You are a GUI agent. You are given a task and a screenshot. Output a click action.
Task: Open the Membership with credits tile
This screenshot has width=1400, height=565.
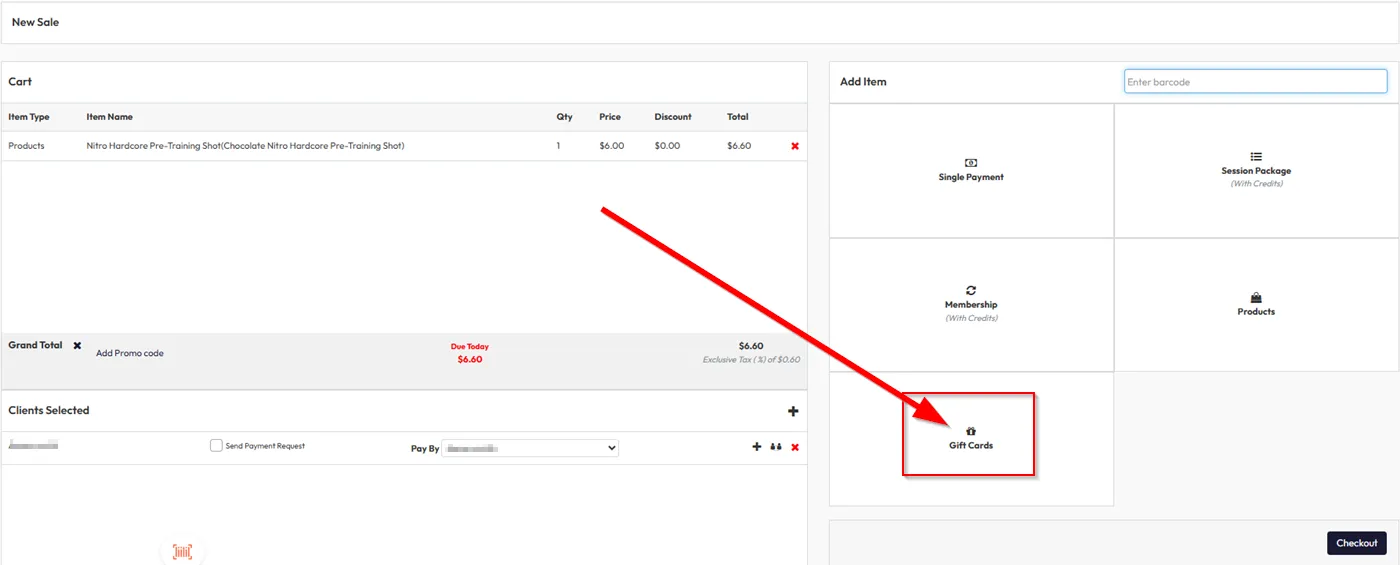(971, 304)
